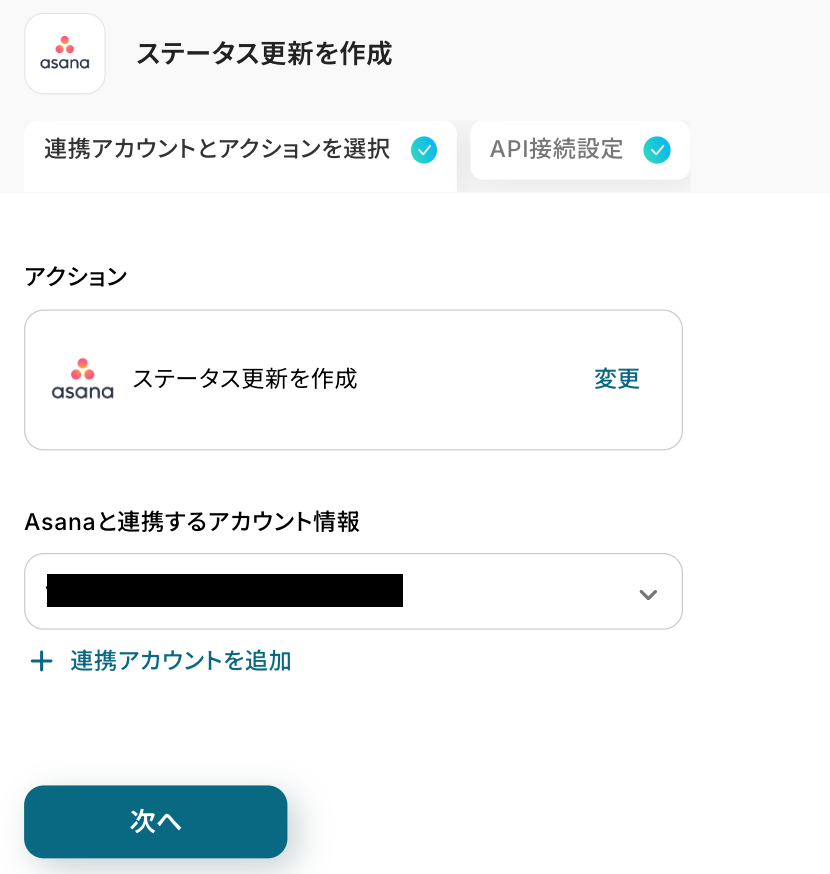
Task: Select the redacted account name in the dropdown
Action: coord(224,591)
